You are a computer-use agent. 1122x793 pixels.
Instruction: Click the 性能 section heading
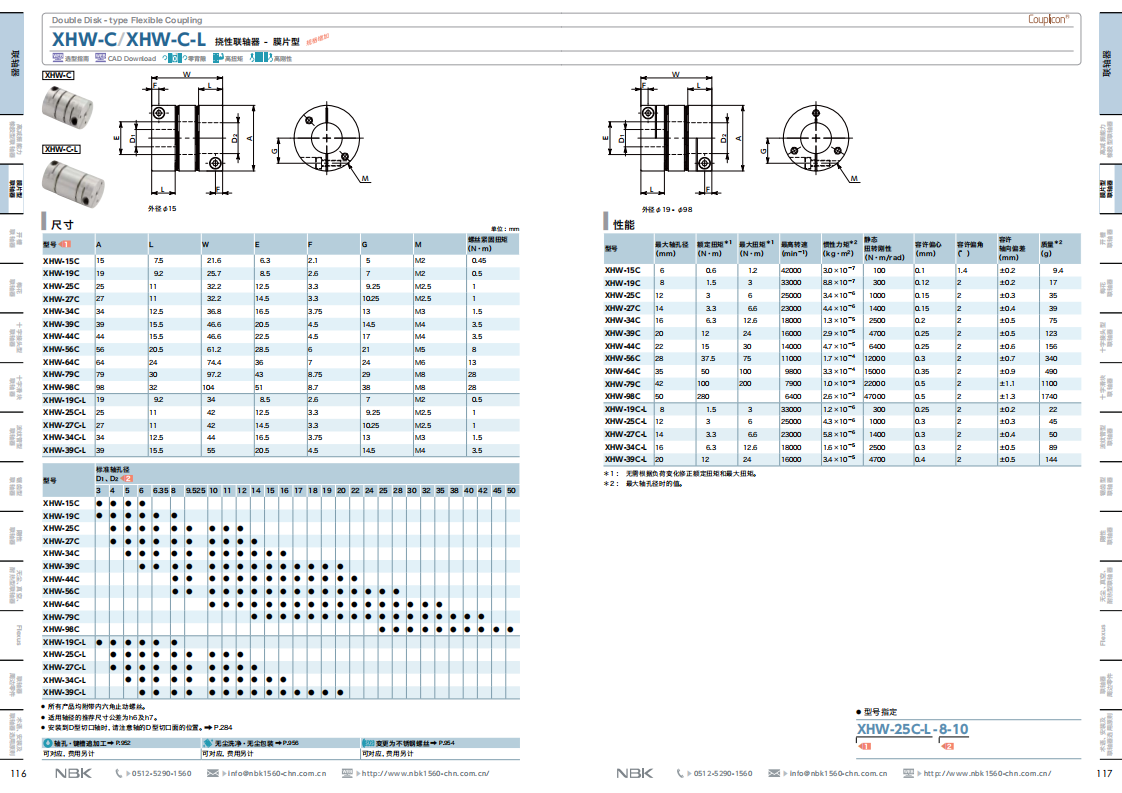coord(624,225)
